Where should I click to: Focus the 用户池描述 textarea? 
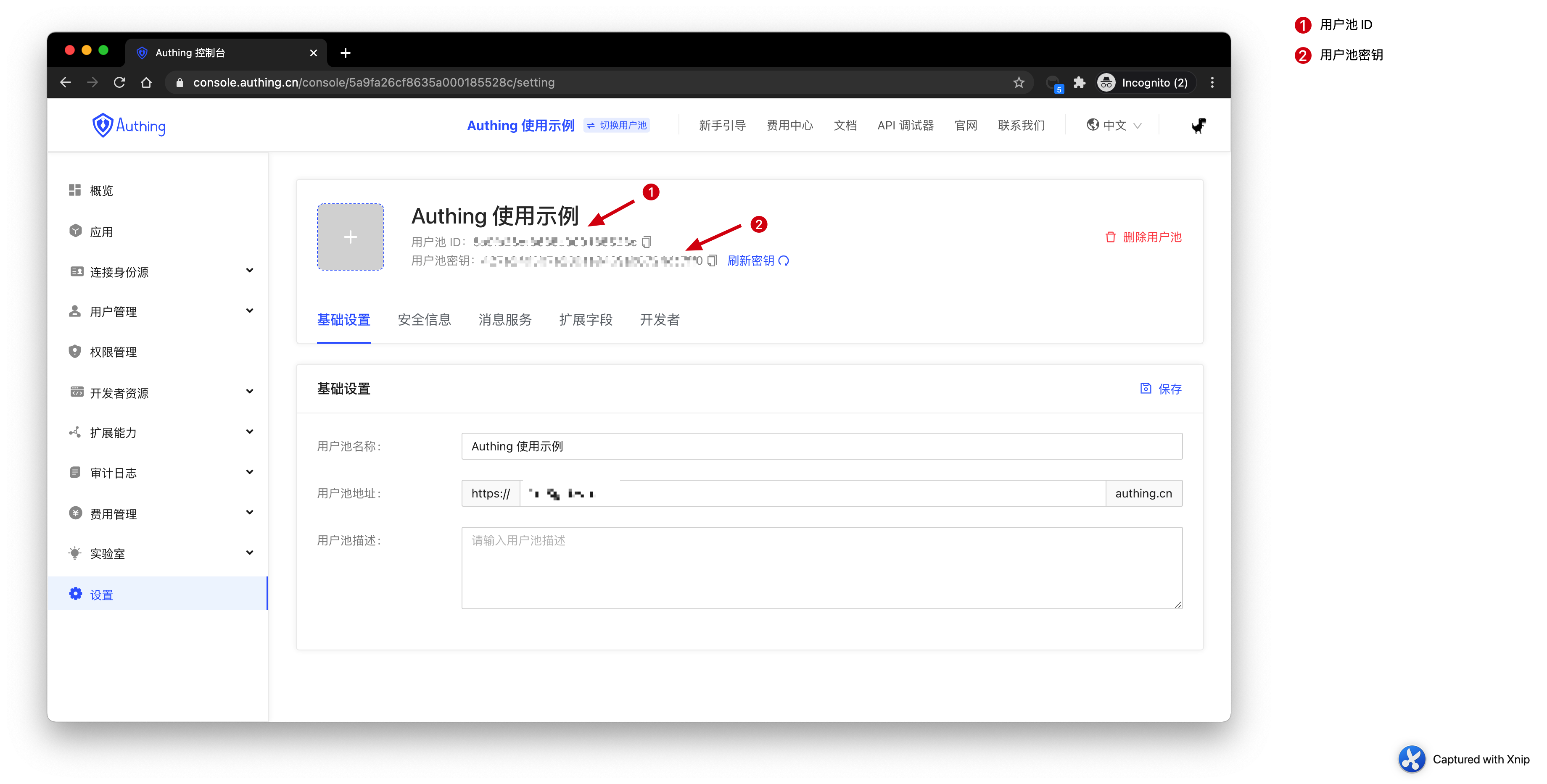pos(821,568)
